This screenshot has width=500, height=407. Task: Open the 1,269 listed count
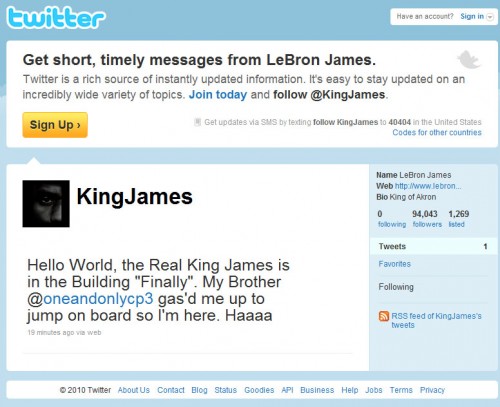pos(459,219)
